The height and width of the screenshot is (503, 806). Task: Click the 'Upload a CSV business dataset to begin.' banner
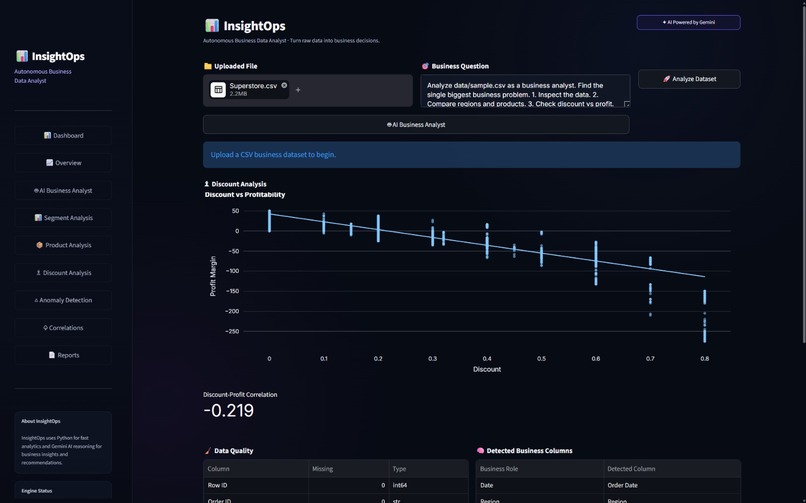[471, 155]
